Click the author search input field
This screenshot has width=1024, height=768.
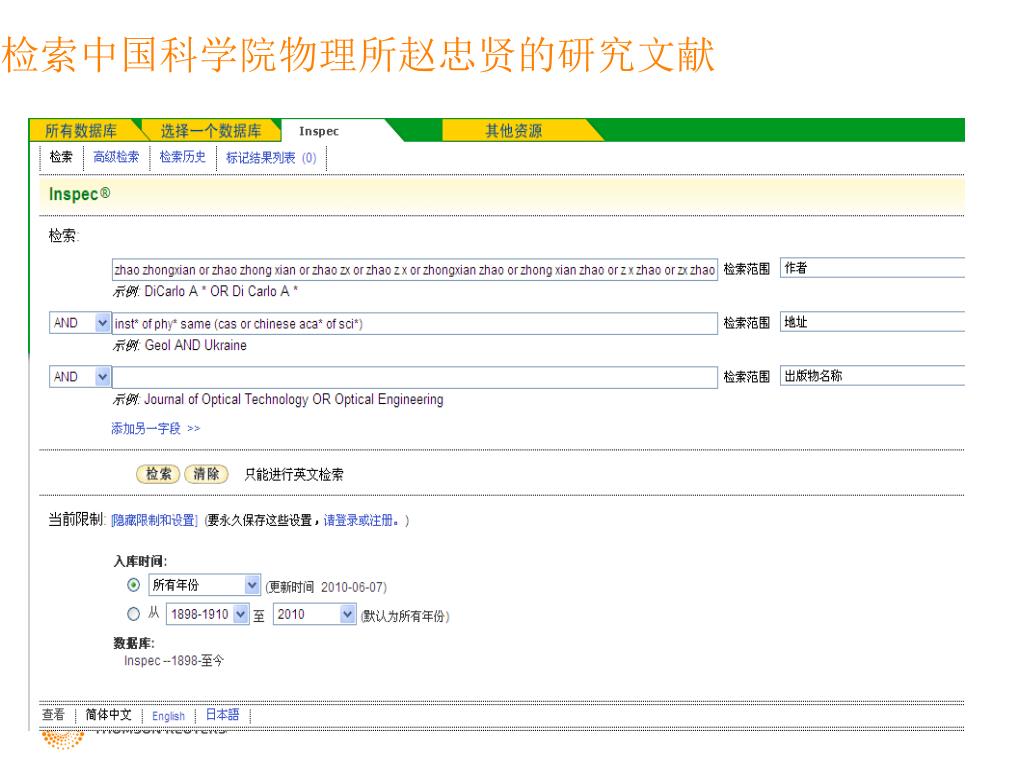(x=415, y=270)
